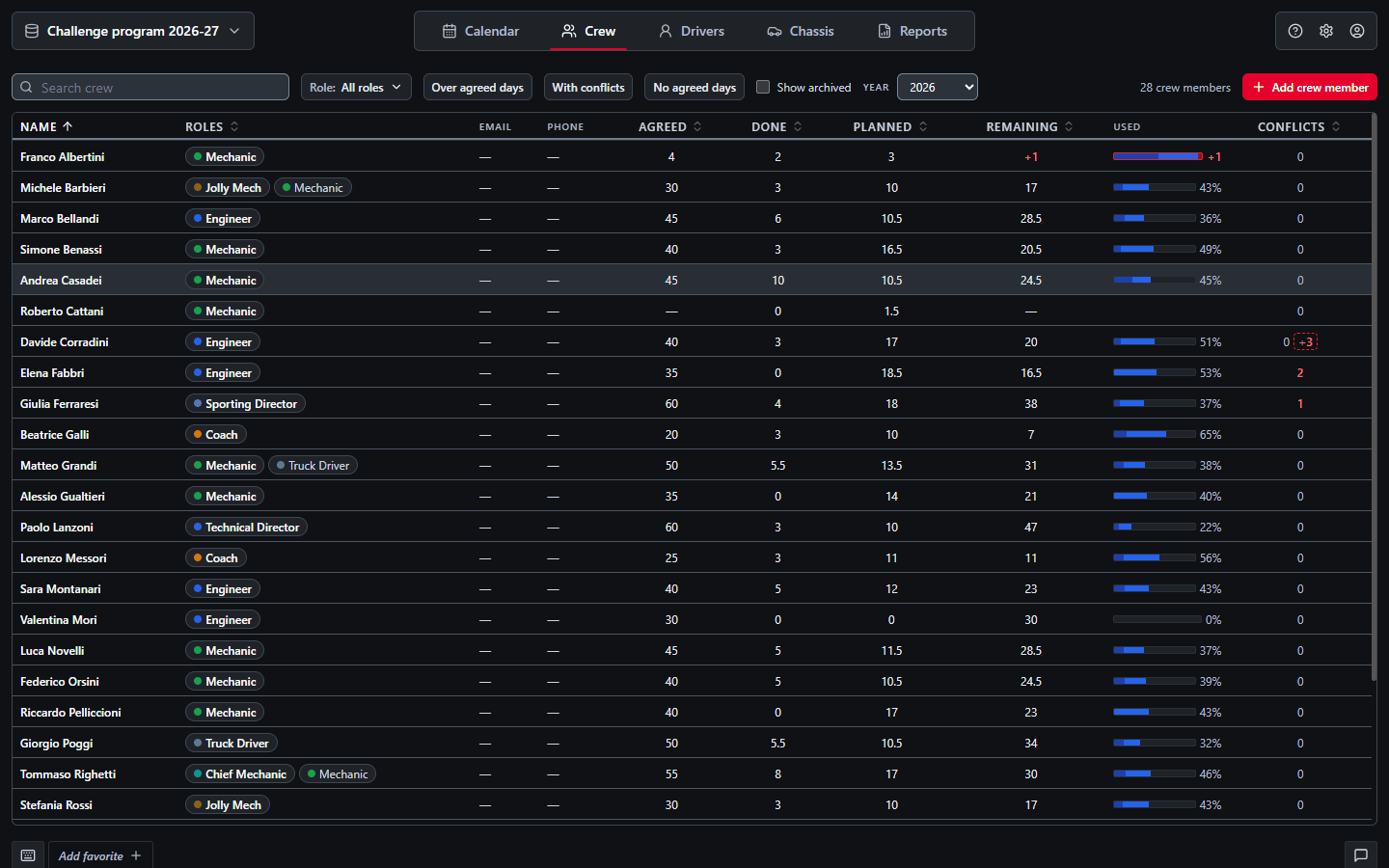Sort by Remaining column arrows

pyautogui.click(x=1069, y=126)
